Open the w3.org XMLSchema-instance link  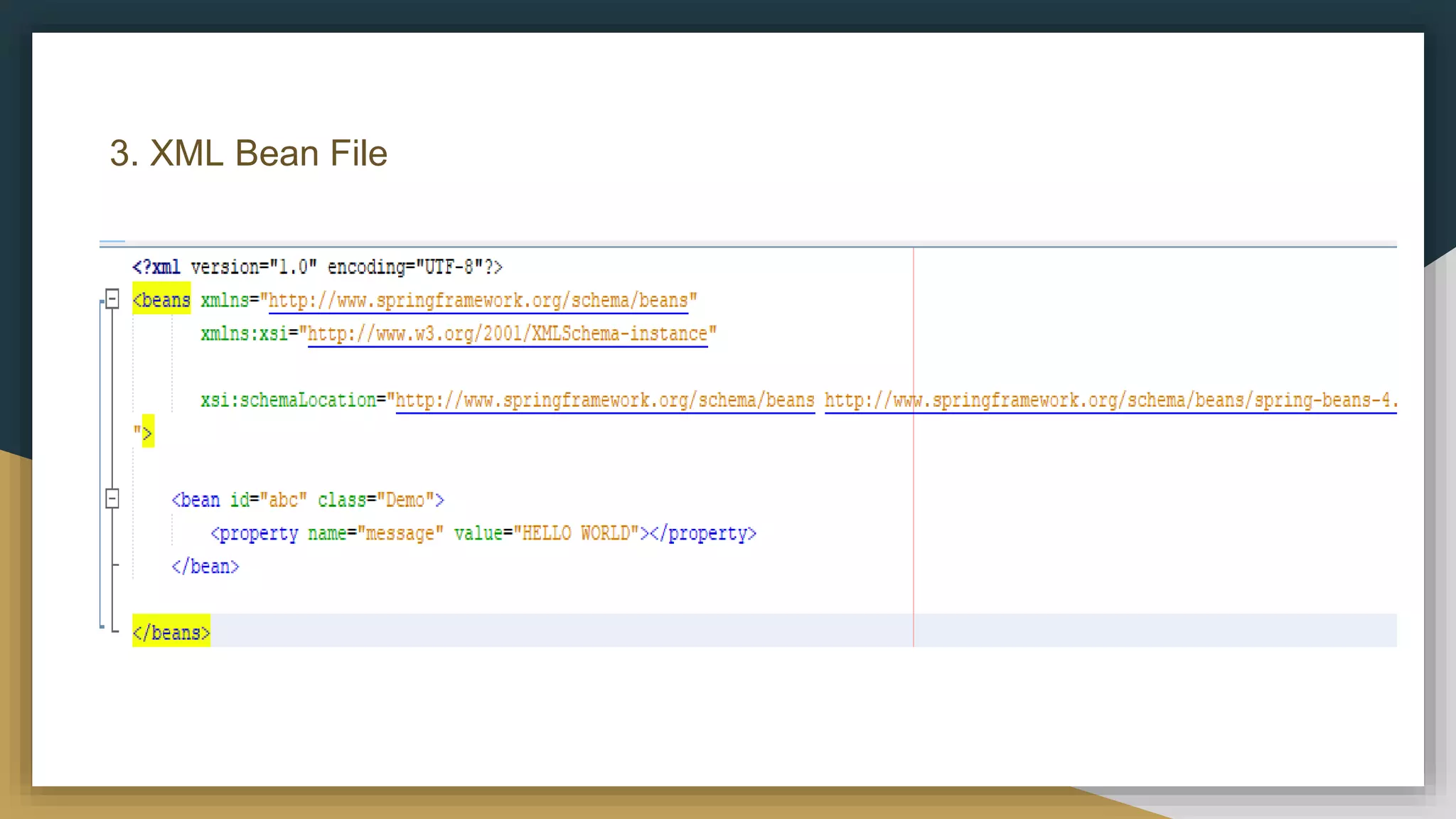[x=507, y=334]
